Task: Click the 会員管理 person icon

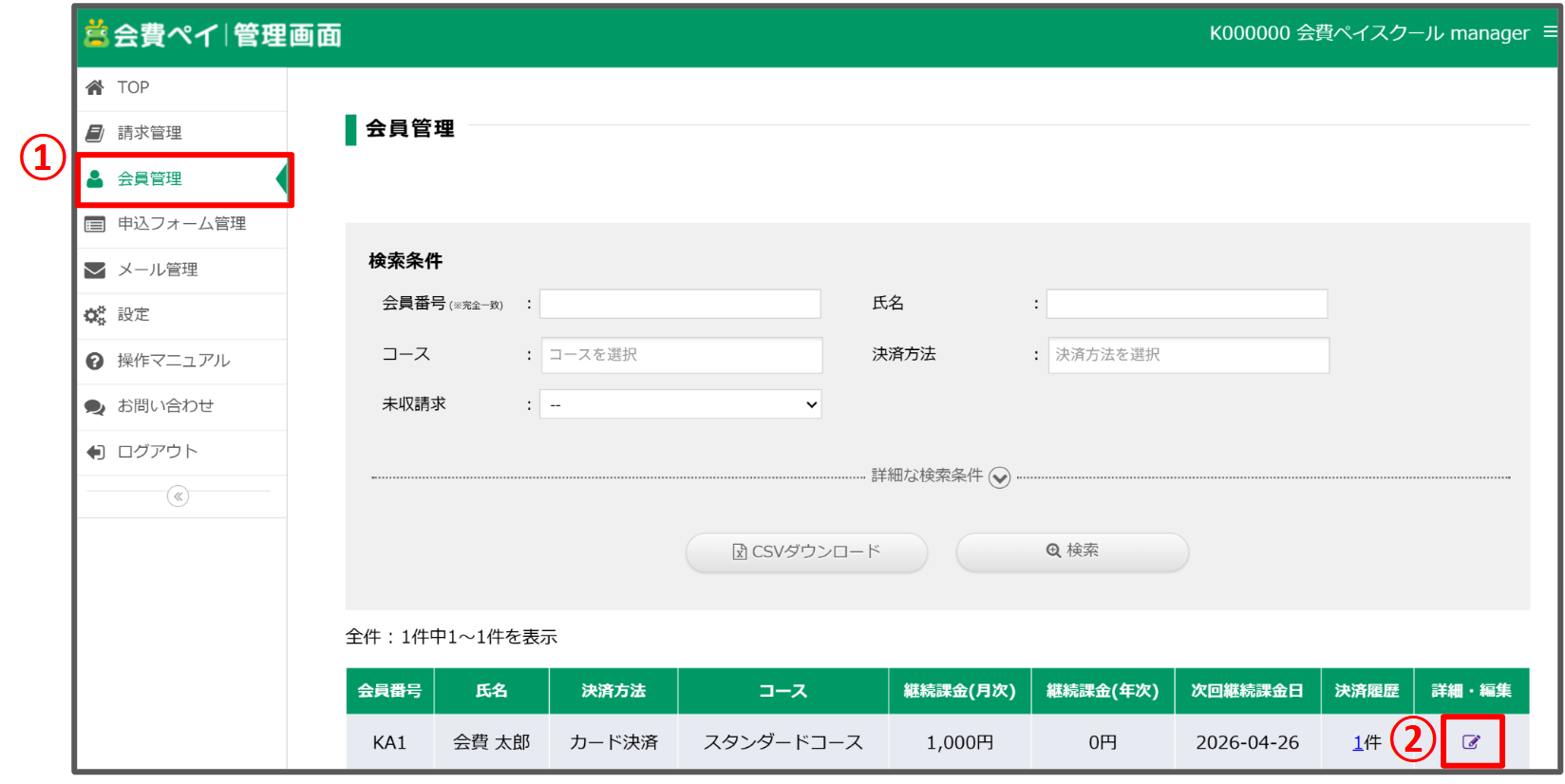Action: pyautogui.click(x=95, y=178)
